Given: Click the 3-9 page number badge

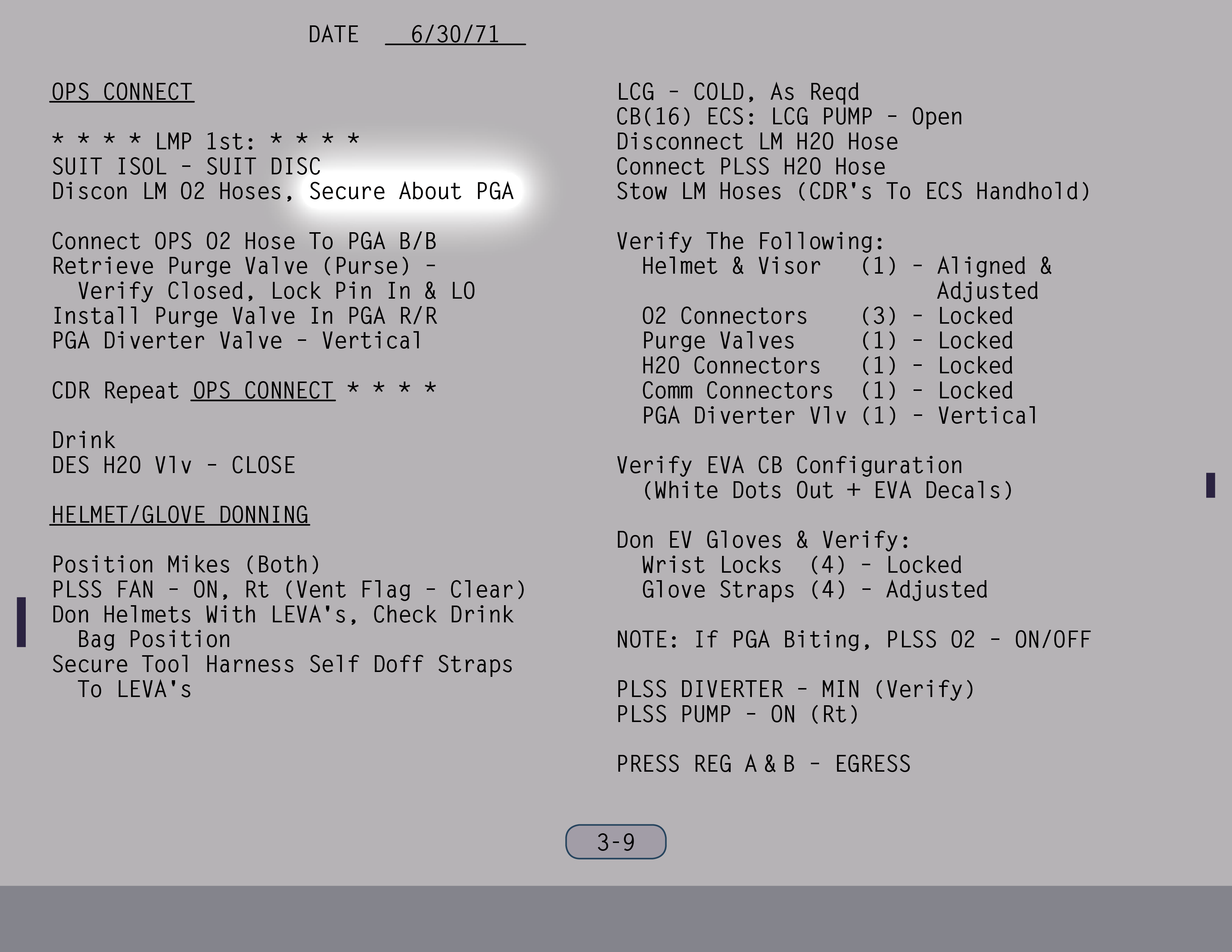Looking at the screenshot, I should [x=615, y=842].
